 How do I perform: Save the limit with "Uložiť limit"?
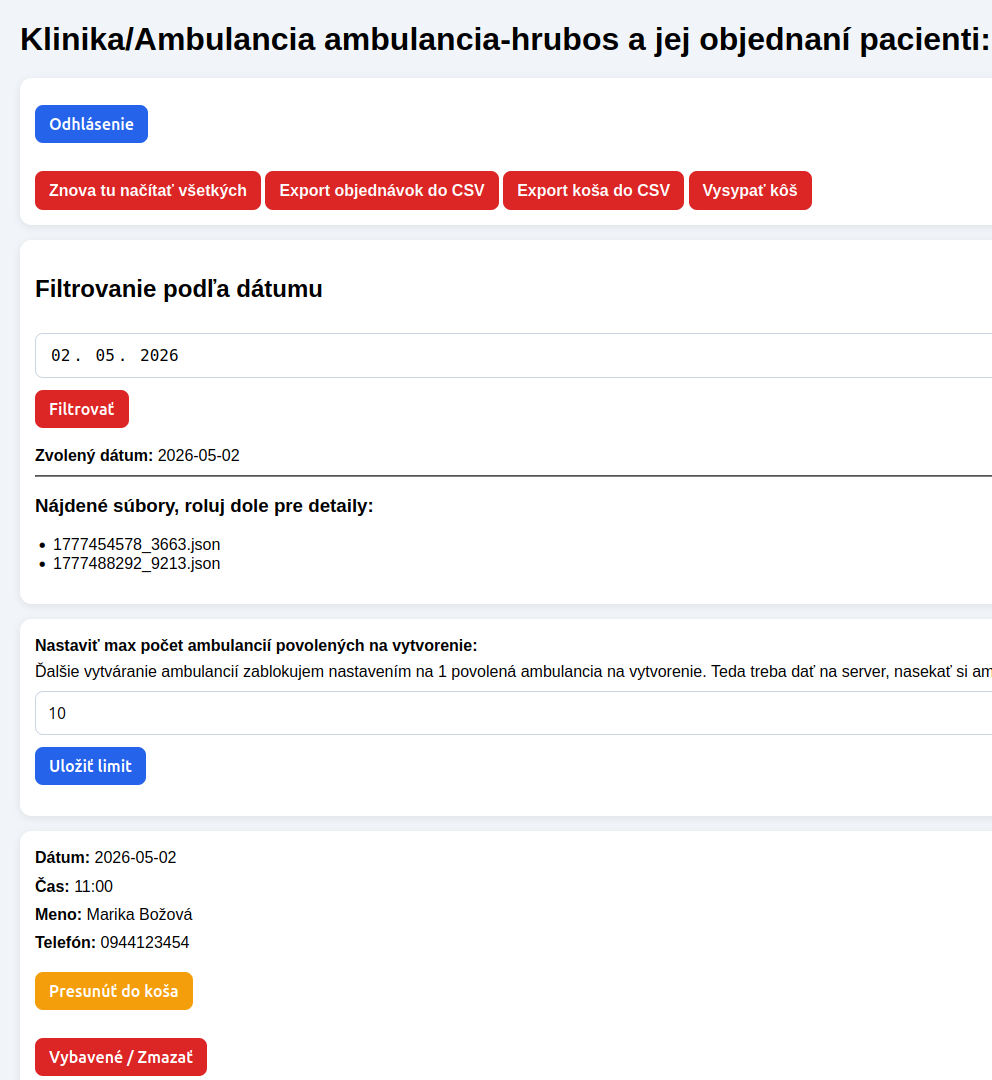click(90, 766)
